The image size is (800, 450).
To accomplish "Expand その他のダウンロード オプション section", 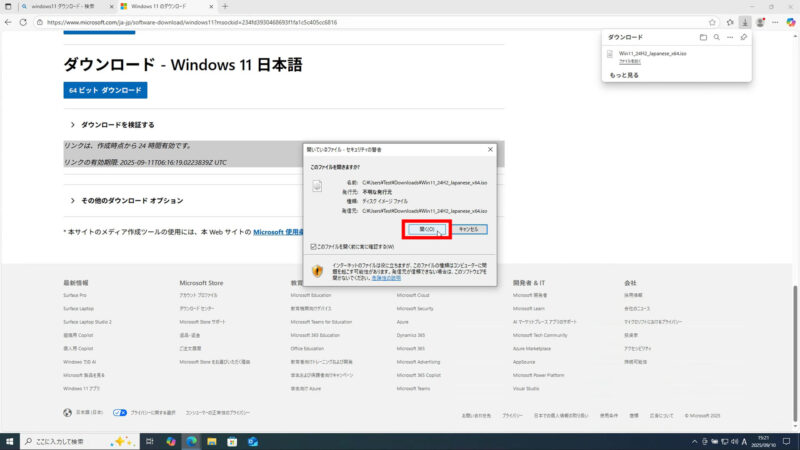I will point(73,200).
